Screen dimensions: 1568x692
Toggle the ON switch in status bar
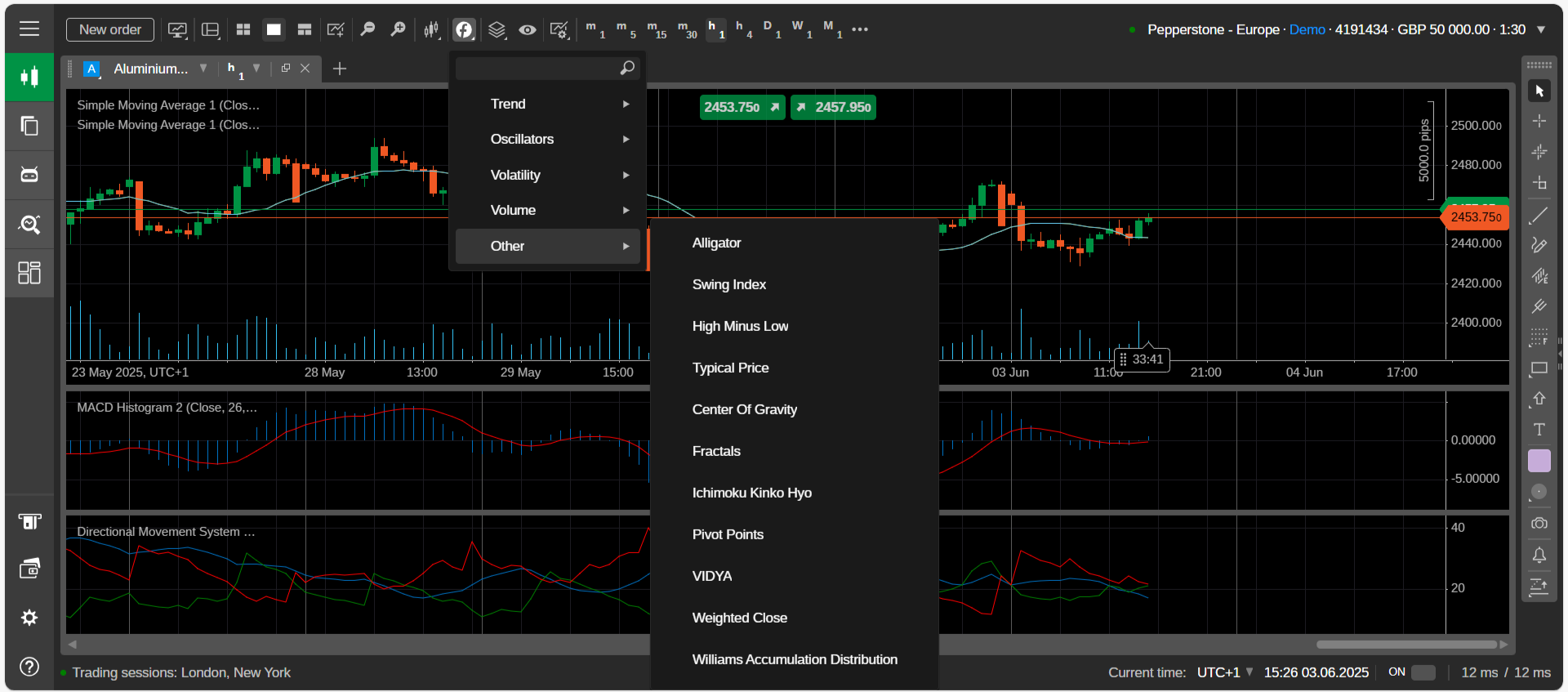pyautogui.click(x=1423, y=672)
